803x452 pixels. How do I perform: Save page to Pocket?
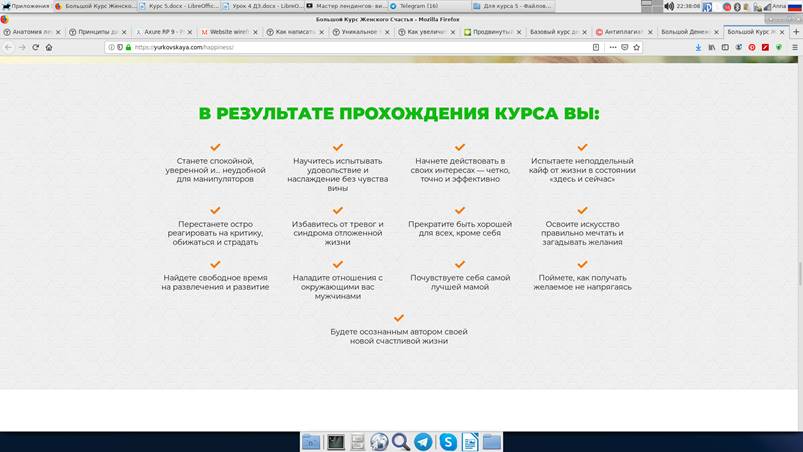pos(624,47)
